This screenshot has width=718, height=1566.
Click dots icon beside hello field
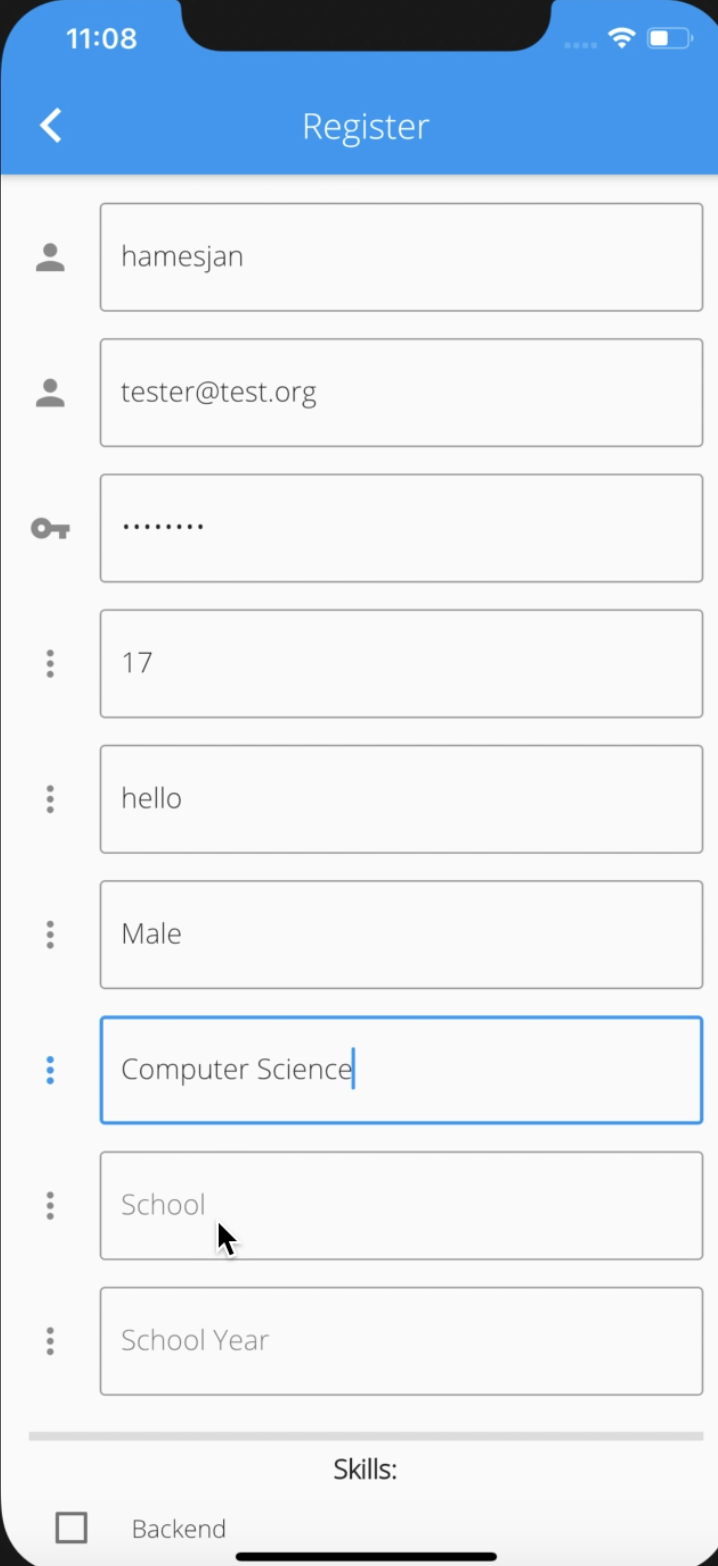point(50,799)
